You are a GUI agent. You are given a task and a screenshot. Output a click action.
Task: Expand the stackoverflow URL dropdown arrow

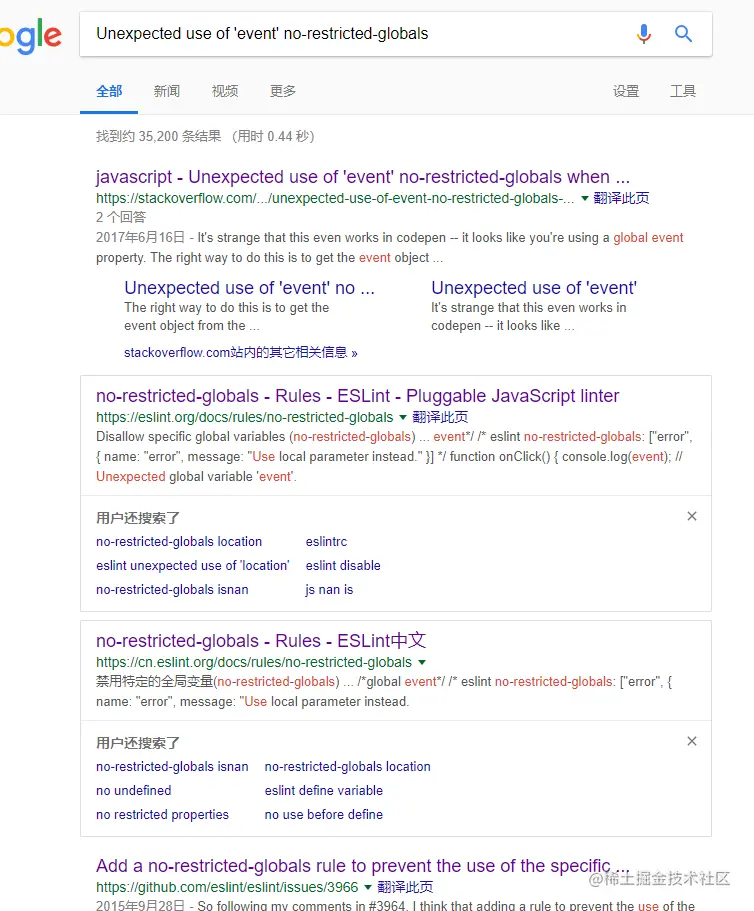585,199
